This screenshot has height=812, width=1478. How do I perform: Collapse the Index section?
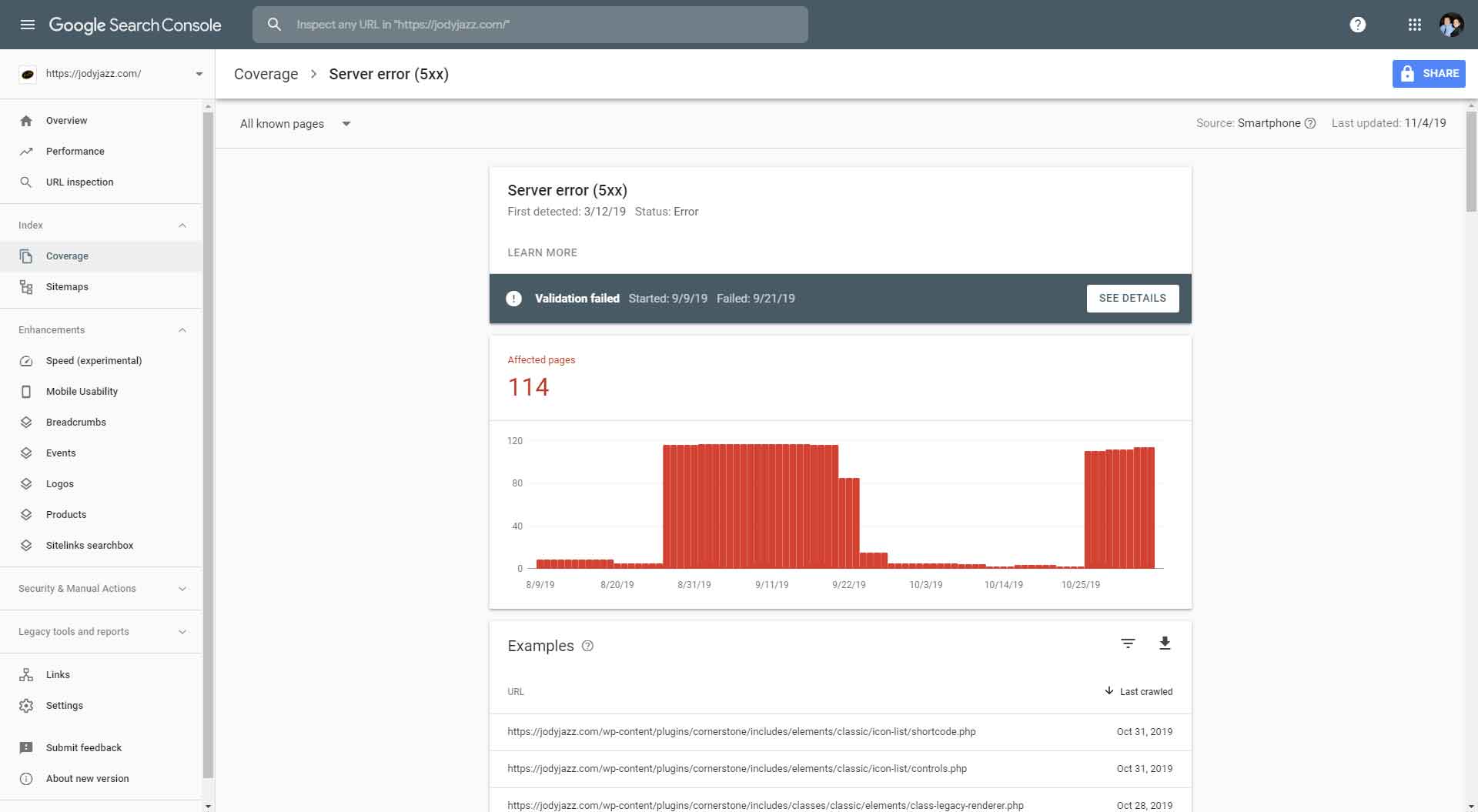click(182, 226)
